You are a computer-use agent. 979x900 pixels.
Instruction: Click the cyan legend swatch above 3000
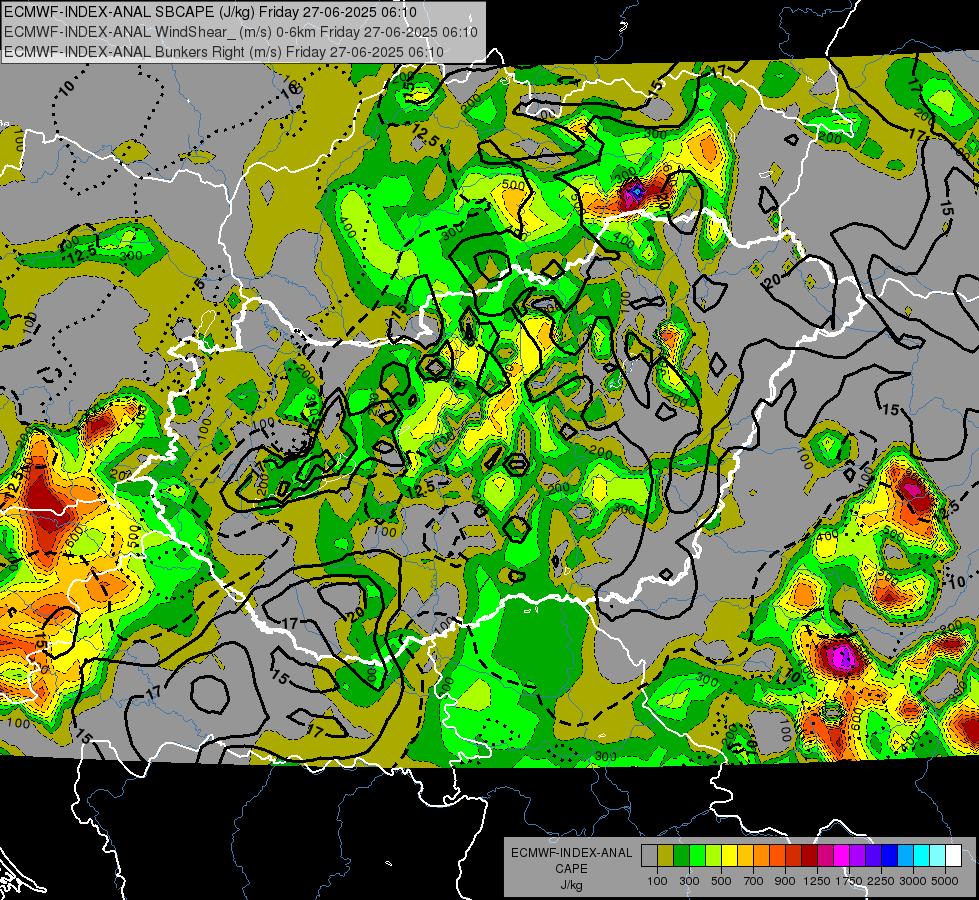point(922,855)
